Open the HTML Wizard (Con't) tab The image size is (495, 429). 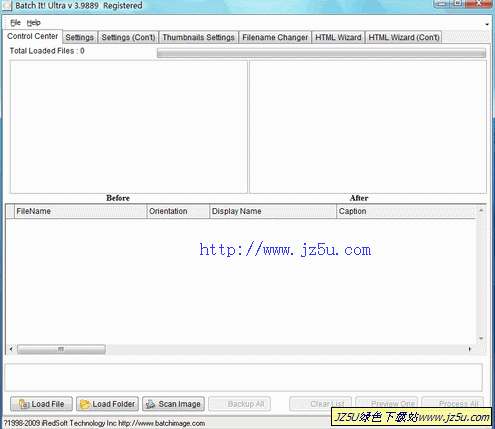coord(404,37)
